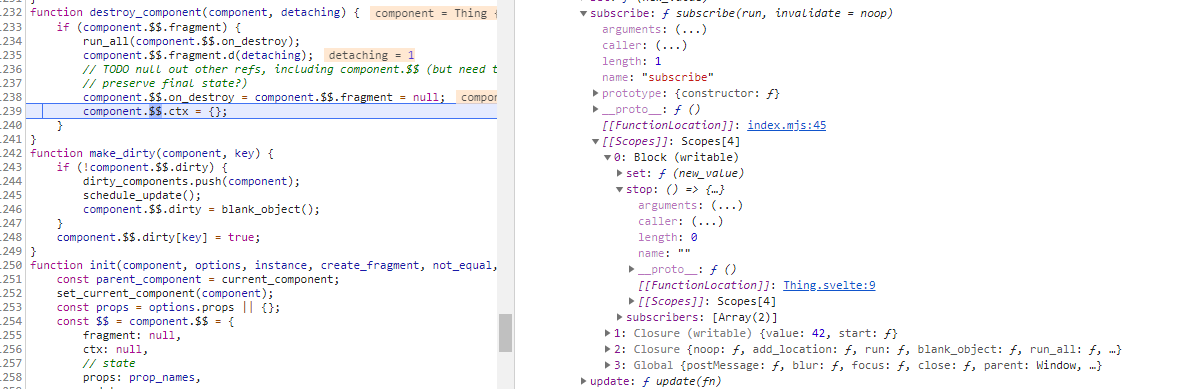Expand [[Scopes]] under the stop function

click(632, 301)
